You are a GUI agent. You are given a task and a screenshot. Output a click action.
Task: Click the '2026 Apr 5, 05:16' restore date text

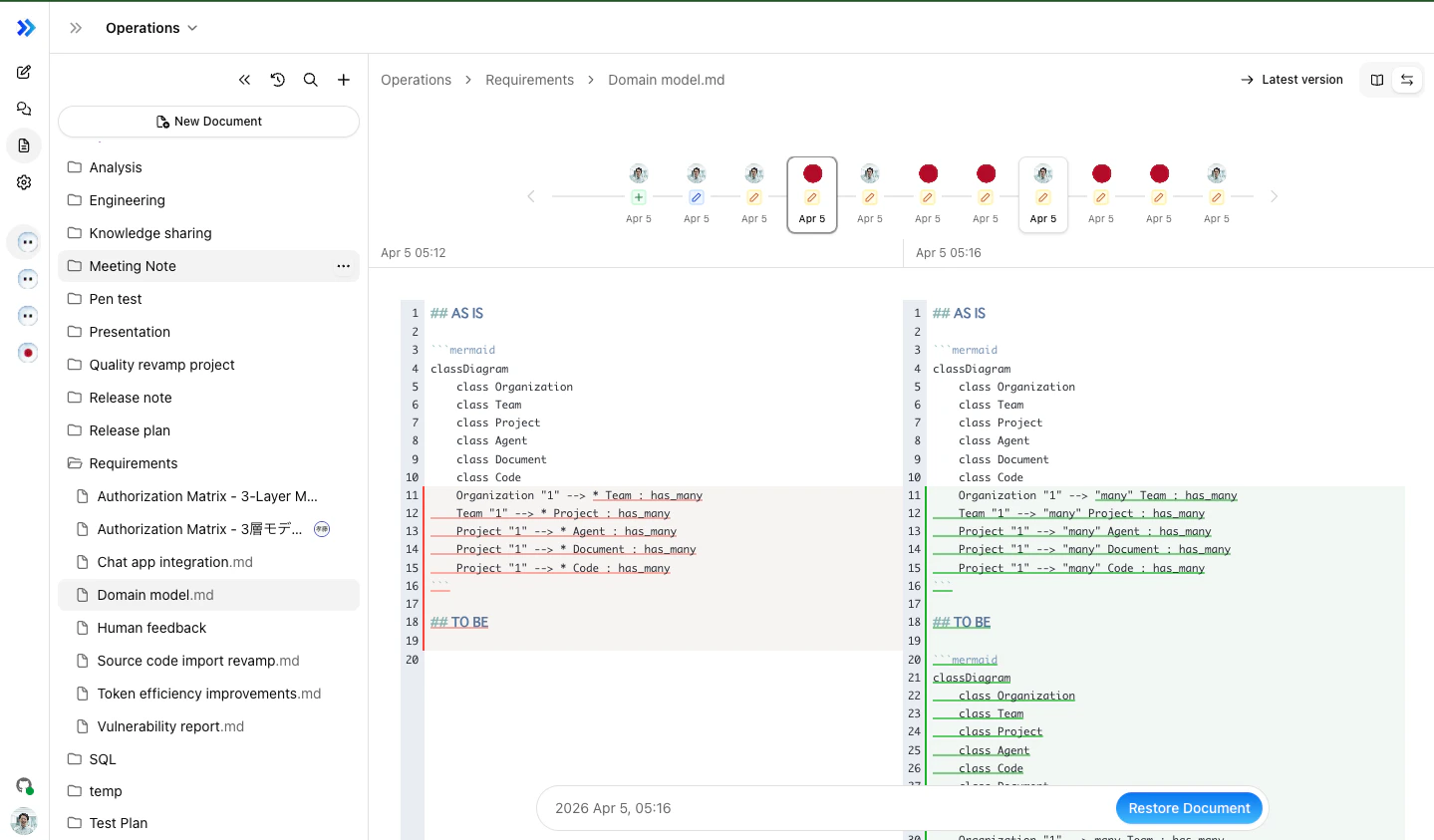tap(613, 808)
